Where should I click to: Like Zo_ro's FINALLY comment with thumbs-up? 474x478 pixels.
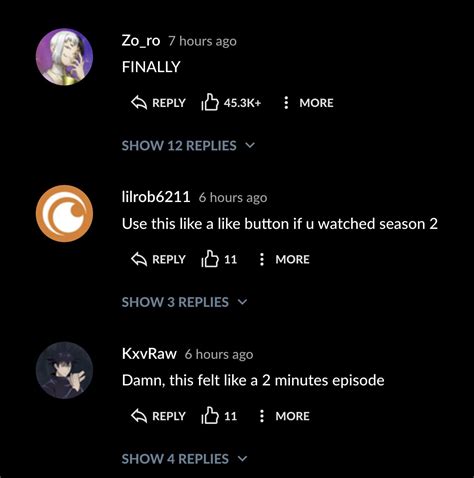[210, 102]
